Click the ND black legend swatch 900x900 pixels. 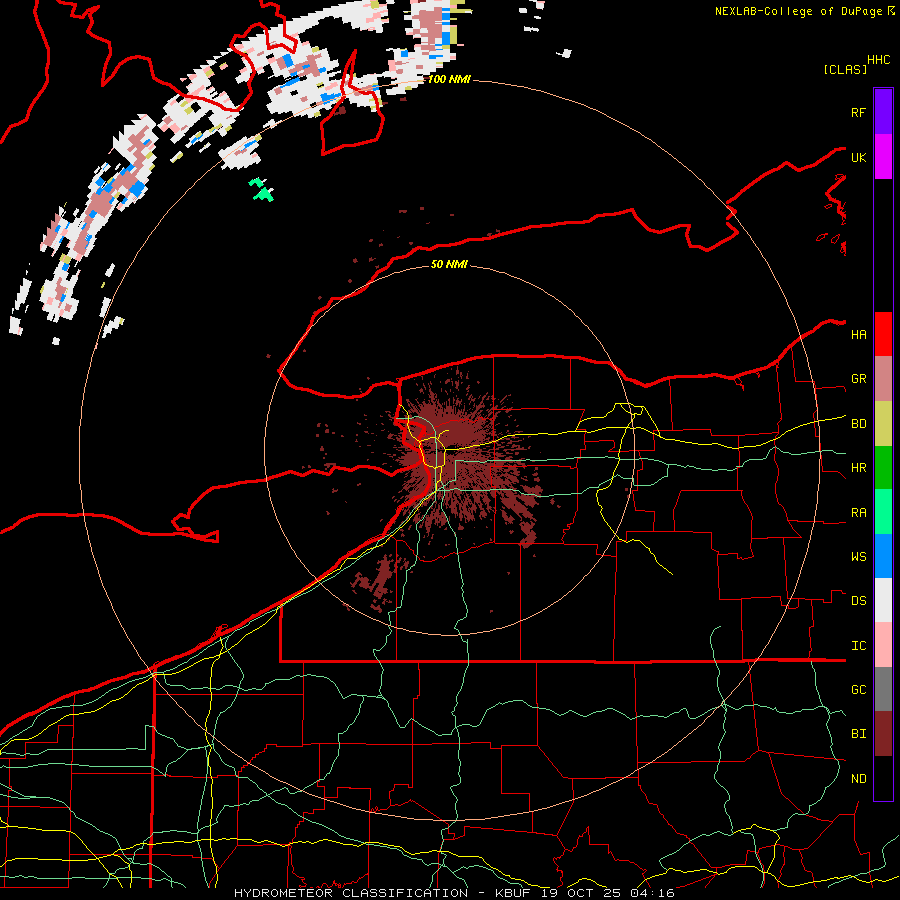(x=883, y=778)
